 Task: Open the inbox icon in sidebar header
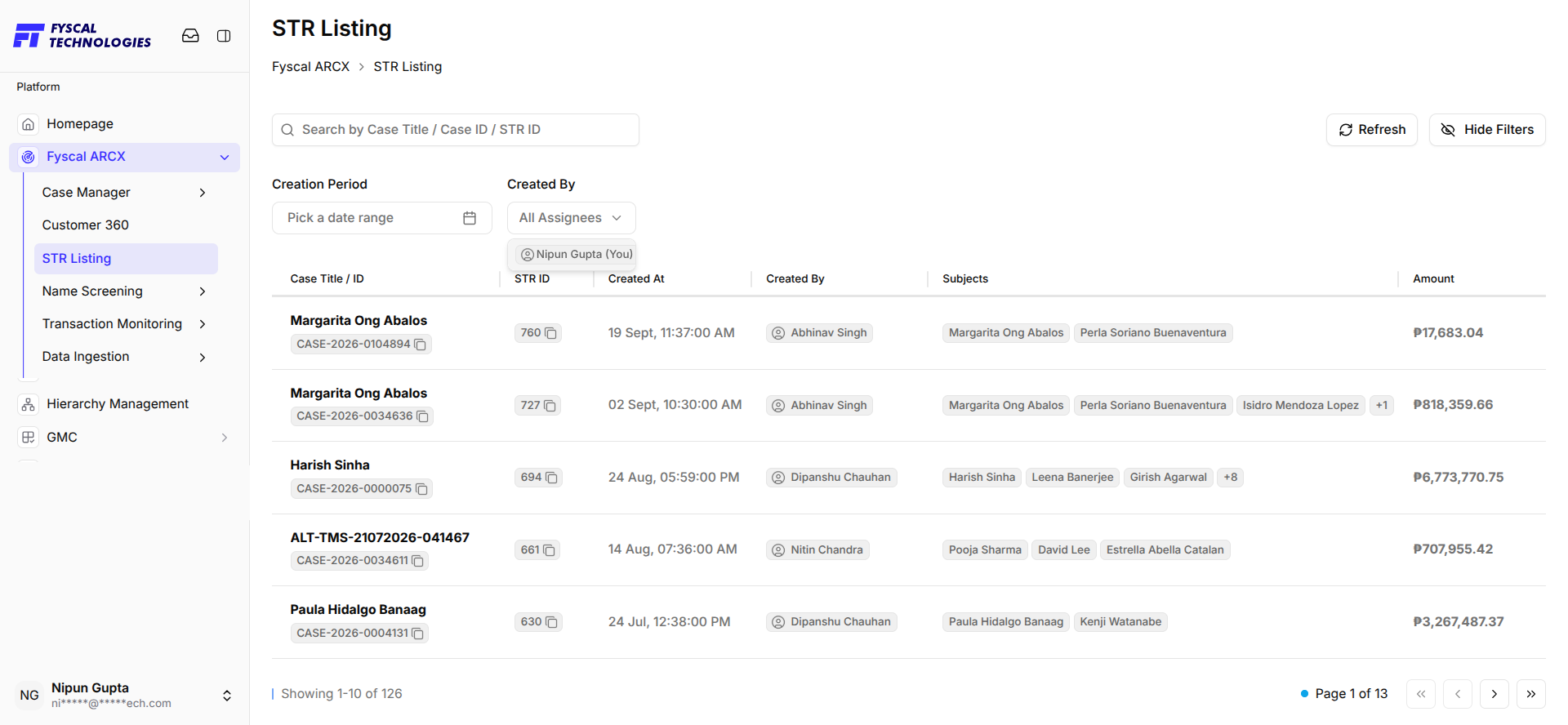point(190,36)
